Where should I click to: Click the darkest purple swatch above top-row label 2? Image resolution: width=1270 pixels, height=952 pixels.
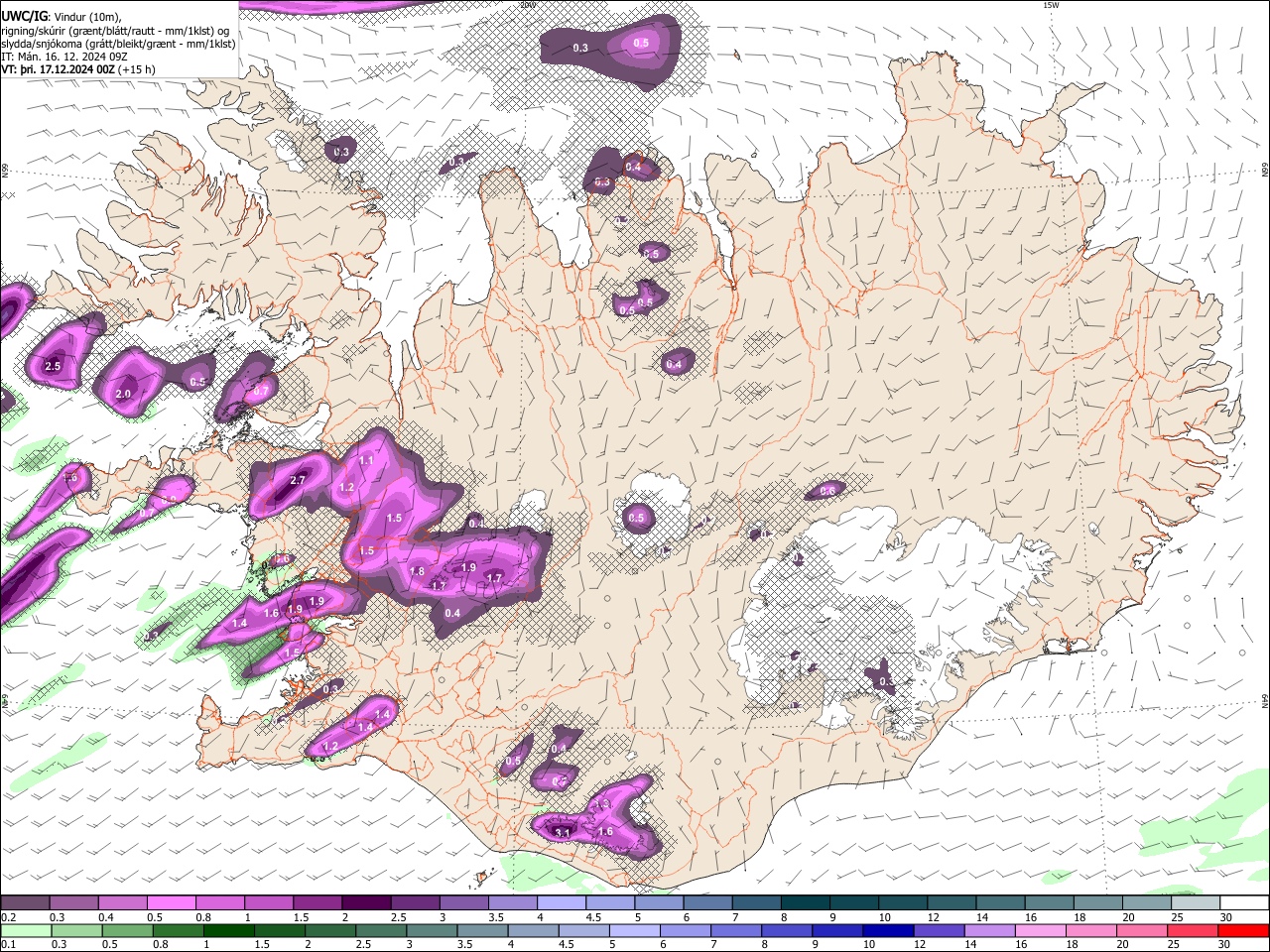pyautogui.click(x=366, y=903)
